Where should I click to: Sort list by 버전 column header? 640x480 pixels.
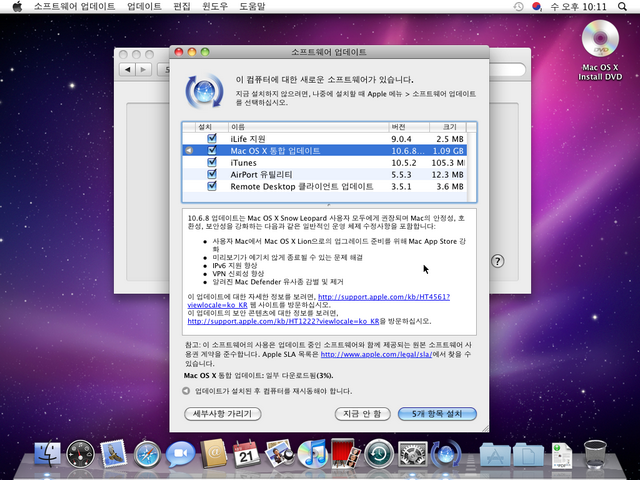coord(409,127)
